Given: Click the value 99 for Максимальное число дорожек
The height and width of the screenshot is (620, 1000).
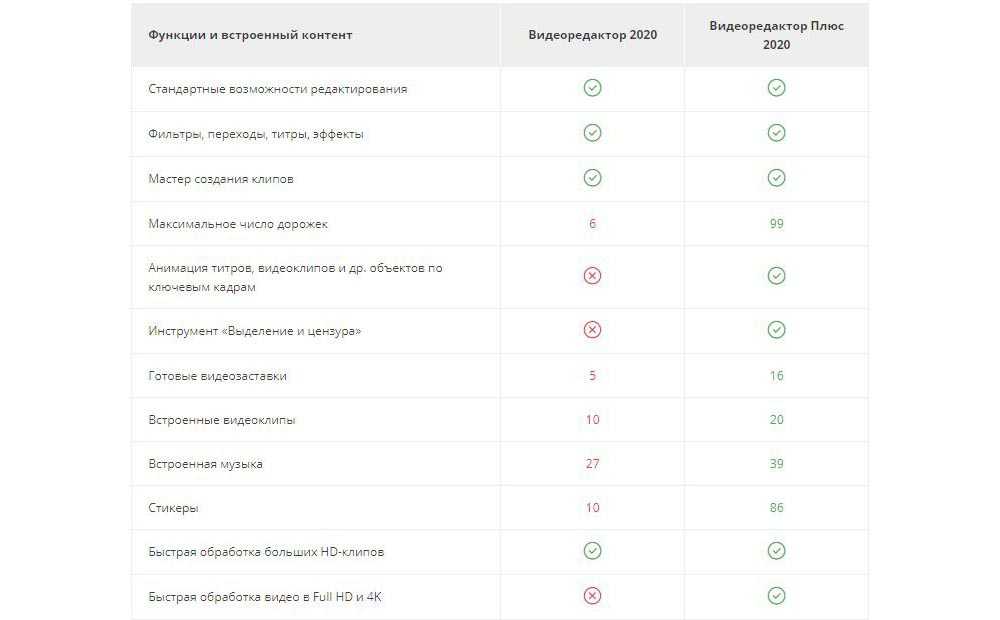Looking at the screenshot, I should pos(776,224).
